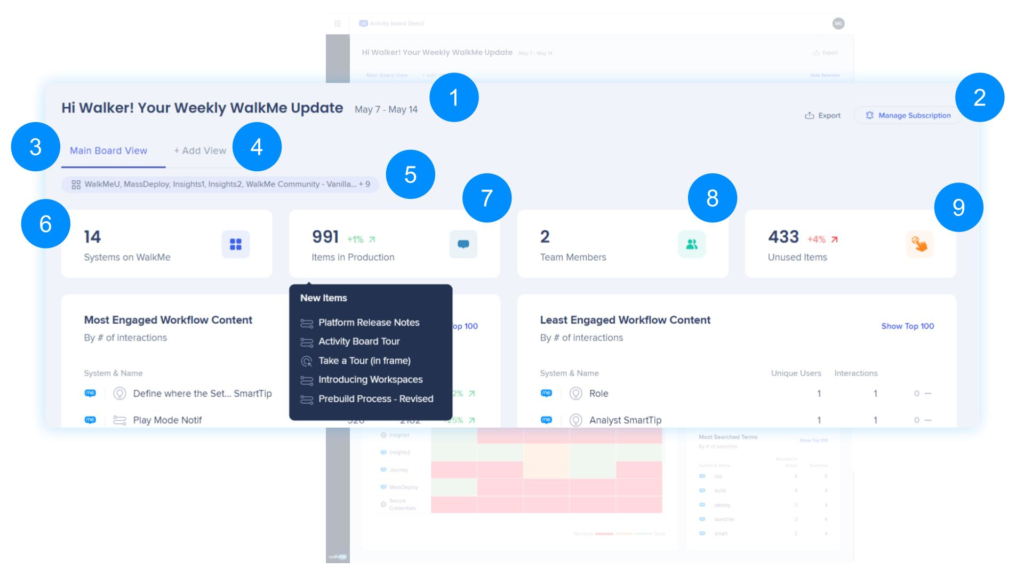Click the pin icon next to Role
Image resolution: width=1024 pixels, height=576 pixels.
(x=575, y=393)
